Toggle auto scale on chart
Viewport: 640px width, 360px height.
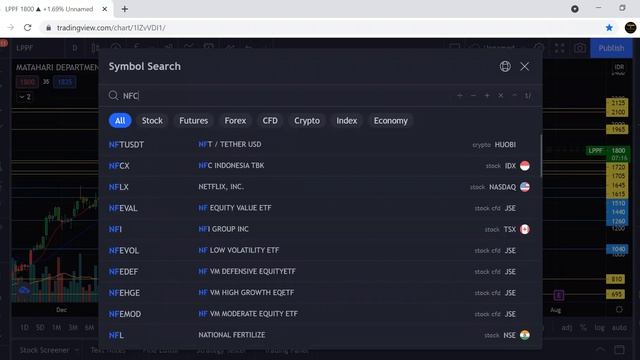coord(619,327)
